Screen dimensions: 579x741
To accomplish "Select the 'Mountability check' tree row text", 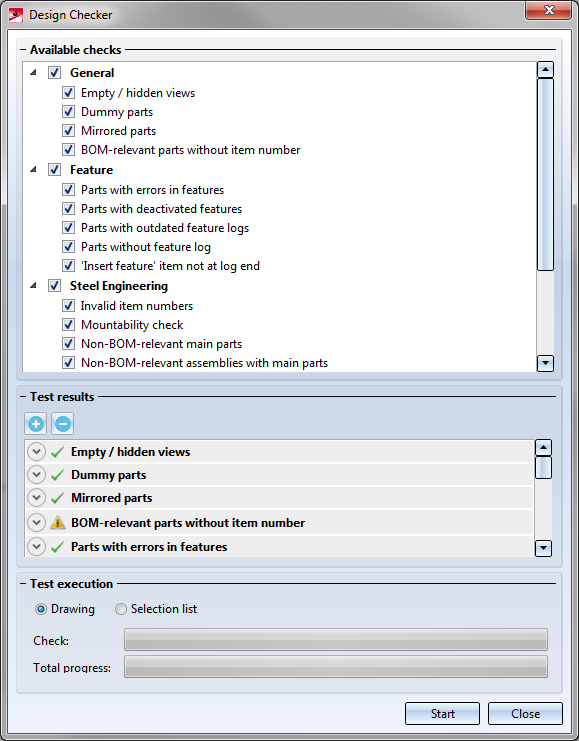I will tap(132, 325).
